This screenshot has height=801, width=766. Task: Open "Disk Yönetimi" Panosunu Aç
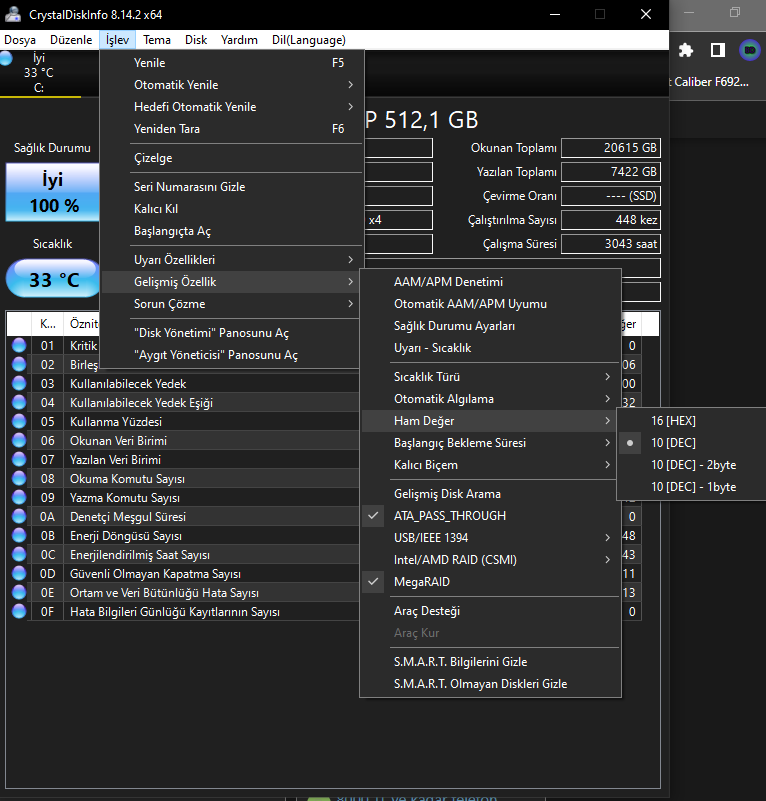(x=232, y=333)
